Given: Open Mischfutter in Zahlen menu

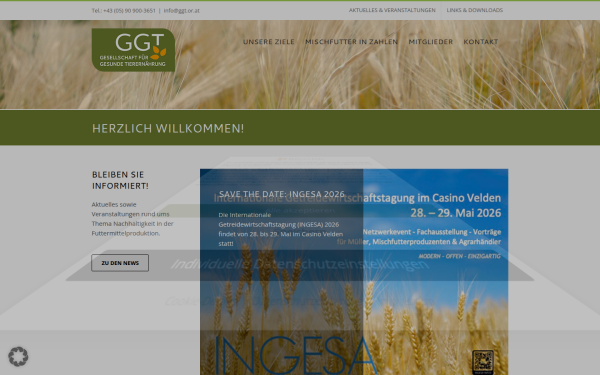Looking at the screenshot, I should pos(351,42).
